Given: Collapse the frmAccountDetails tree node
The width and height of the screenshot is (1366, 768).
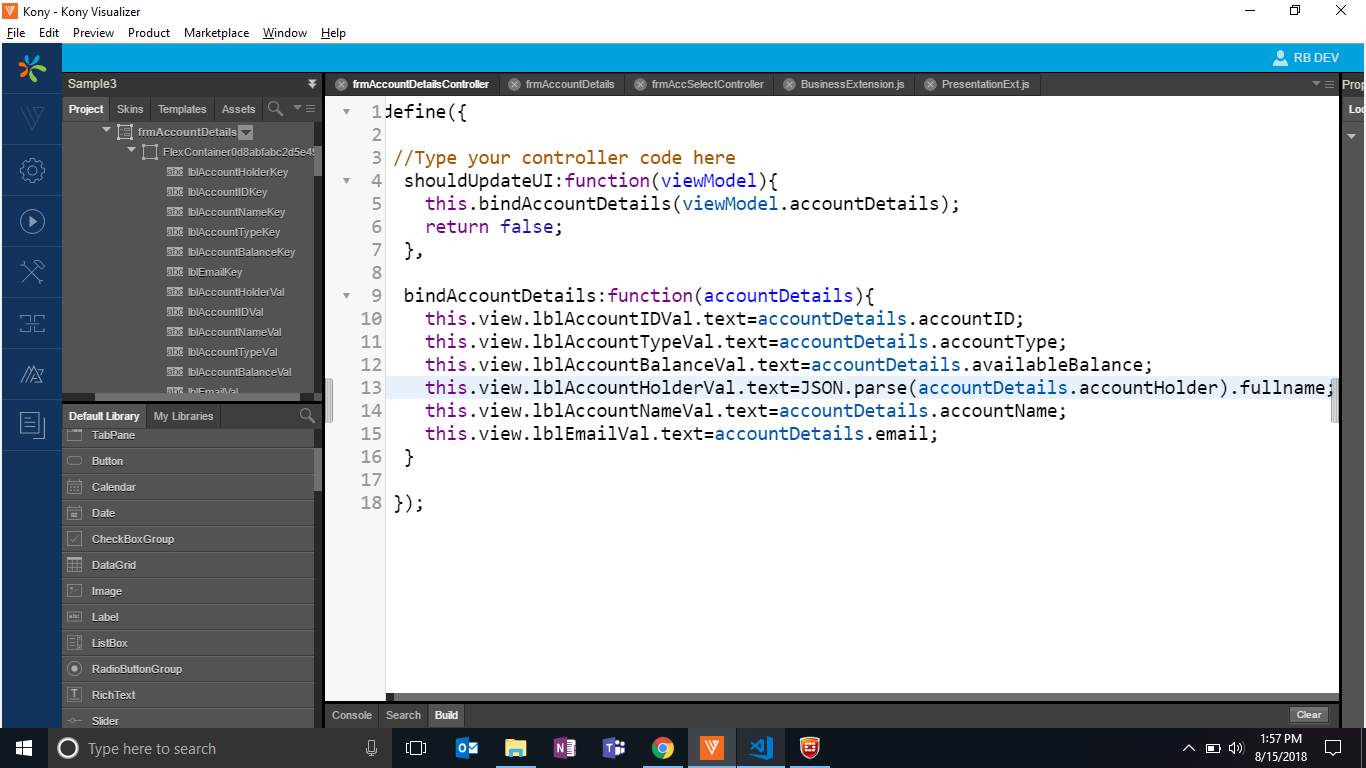Looking at the screenshot, I should tap(106, 131).
